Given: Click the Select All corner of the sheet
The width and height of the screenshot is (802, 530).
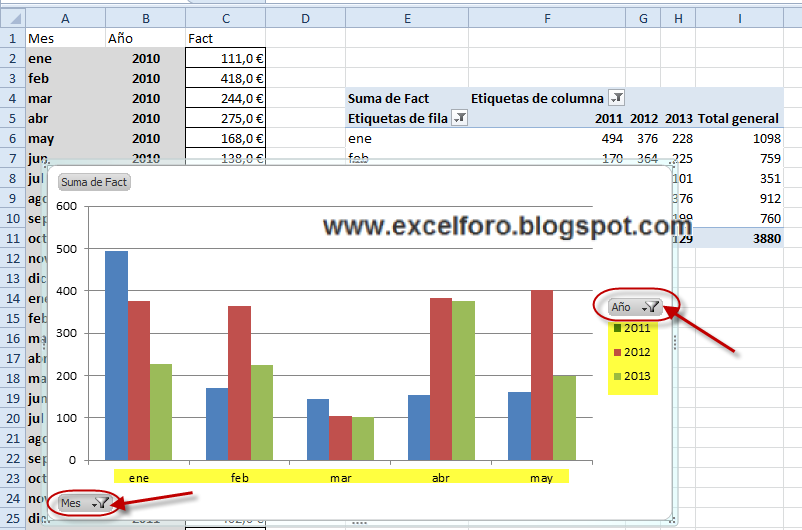Looking at the screenshot, I should (x=13, y=18).
